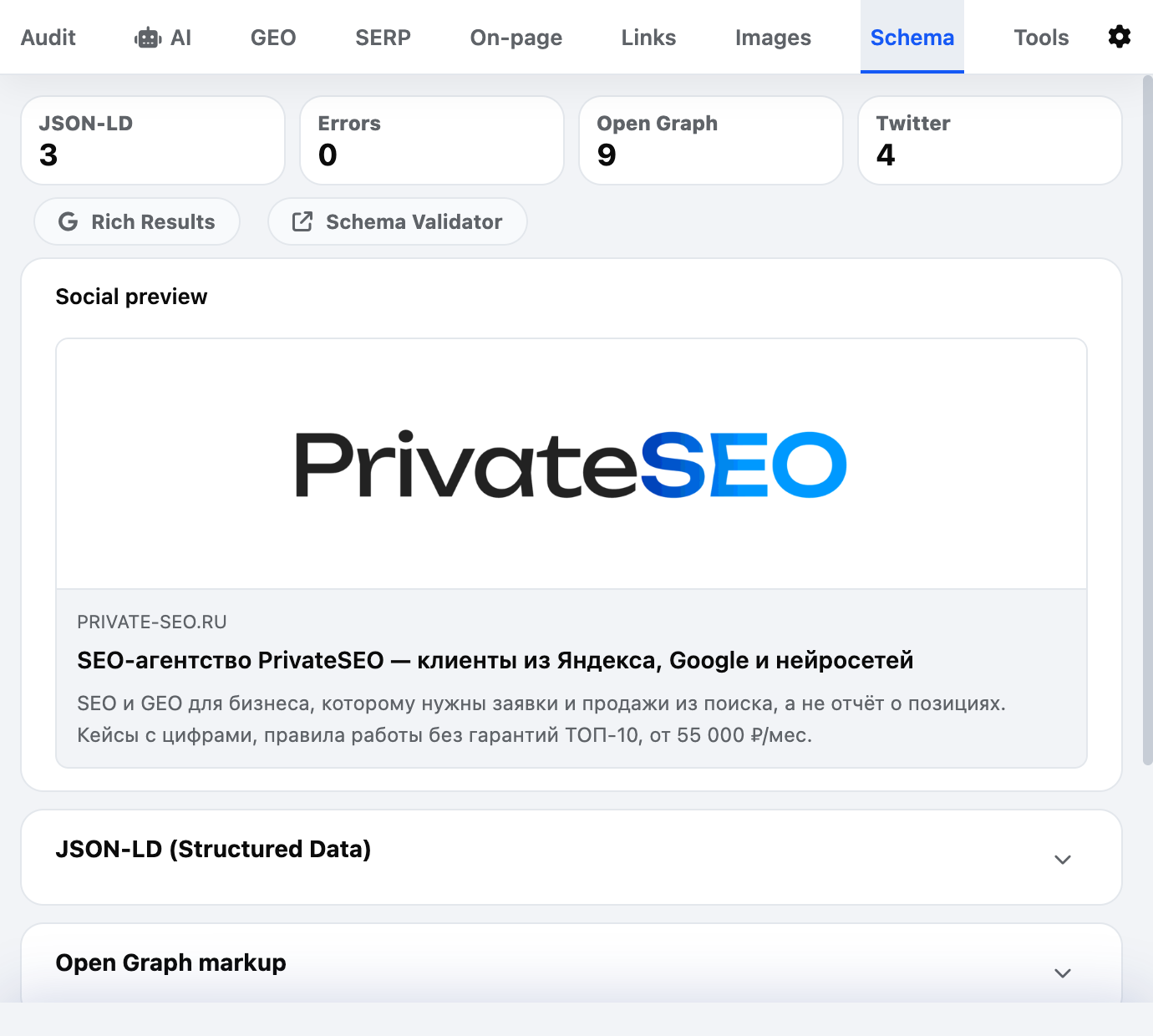Select the On-page tab
The height and width of the screenshot is (1036, 1153).
click(x=516, y=38)
